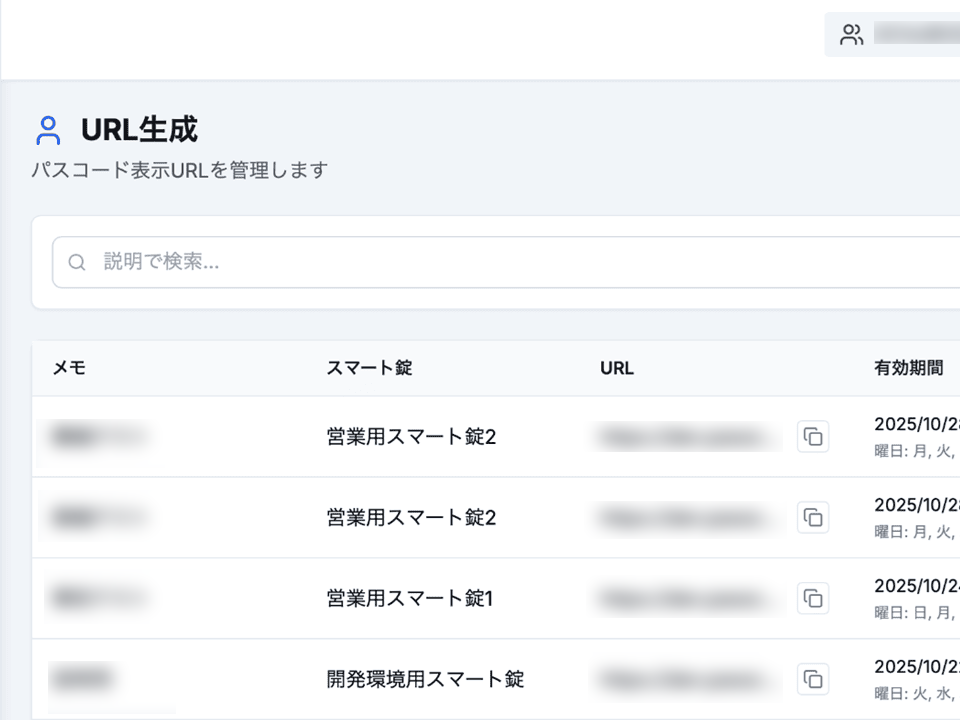Select the second 営業用スマート錠2 cell
The width and height of the screenshot is (960, 720).
[411, 517]
